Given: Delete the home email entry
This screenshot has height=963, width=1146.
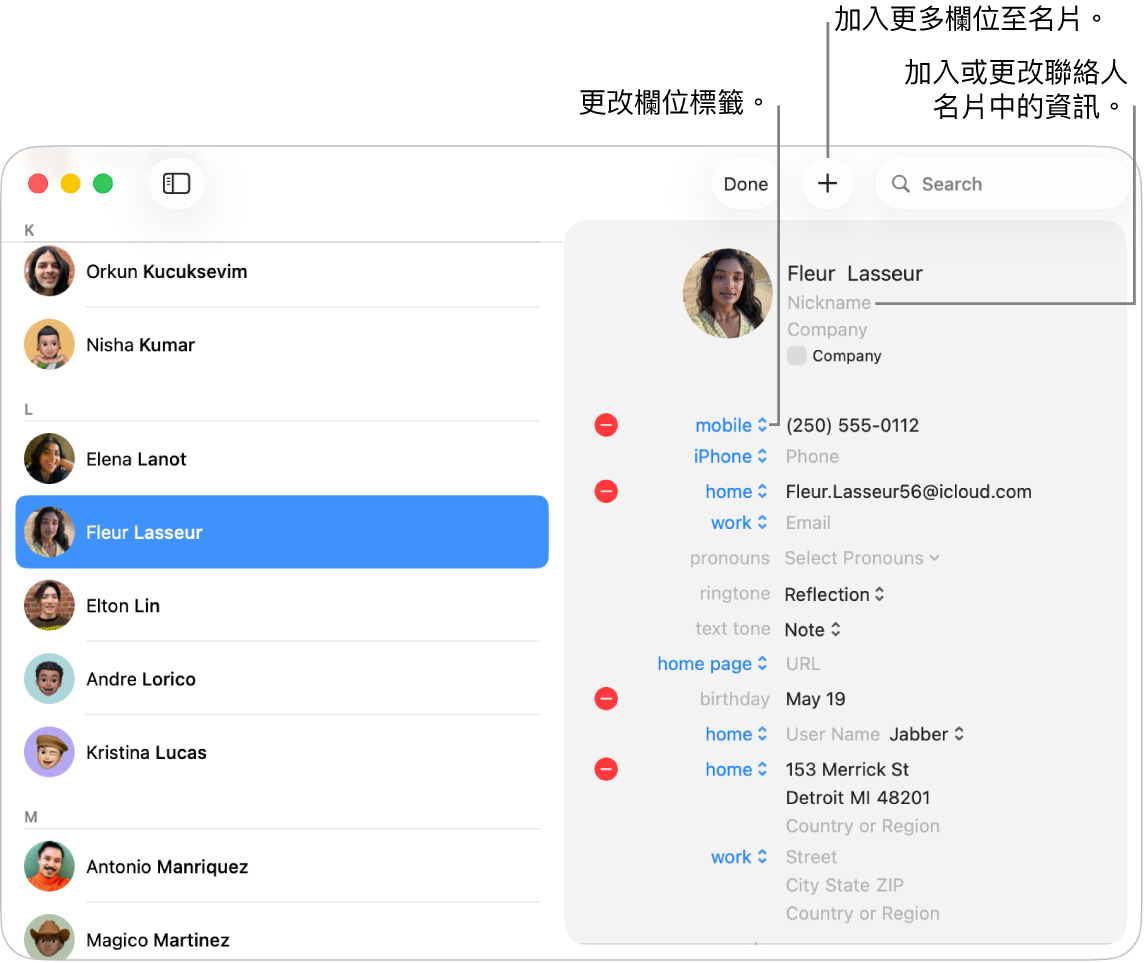Looking at the screenshot, I should pos(606,492).
